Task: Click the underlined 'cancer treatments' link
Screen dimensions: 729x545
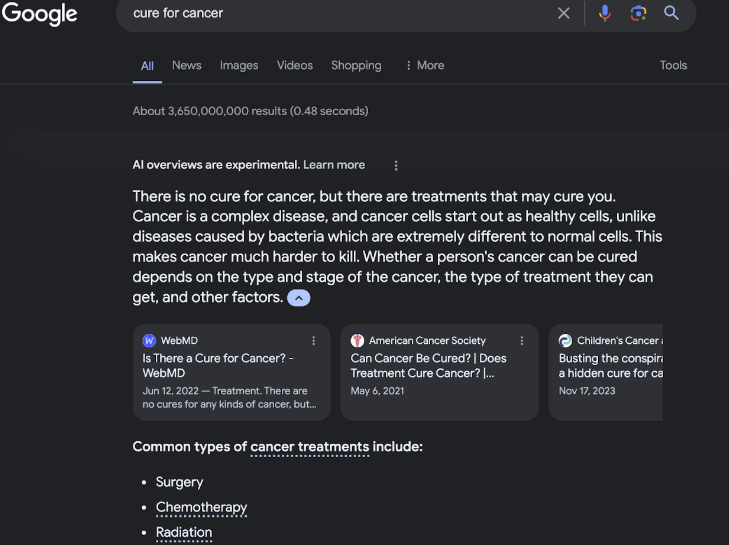Action: (x=310, y=447)
